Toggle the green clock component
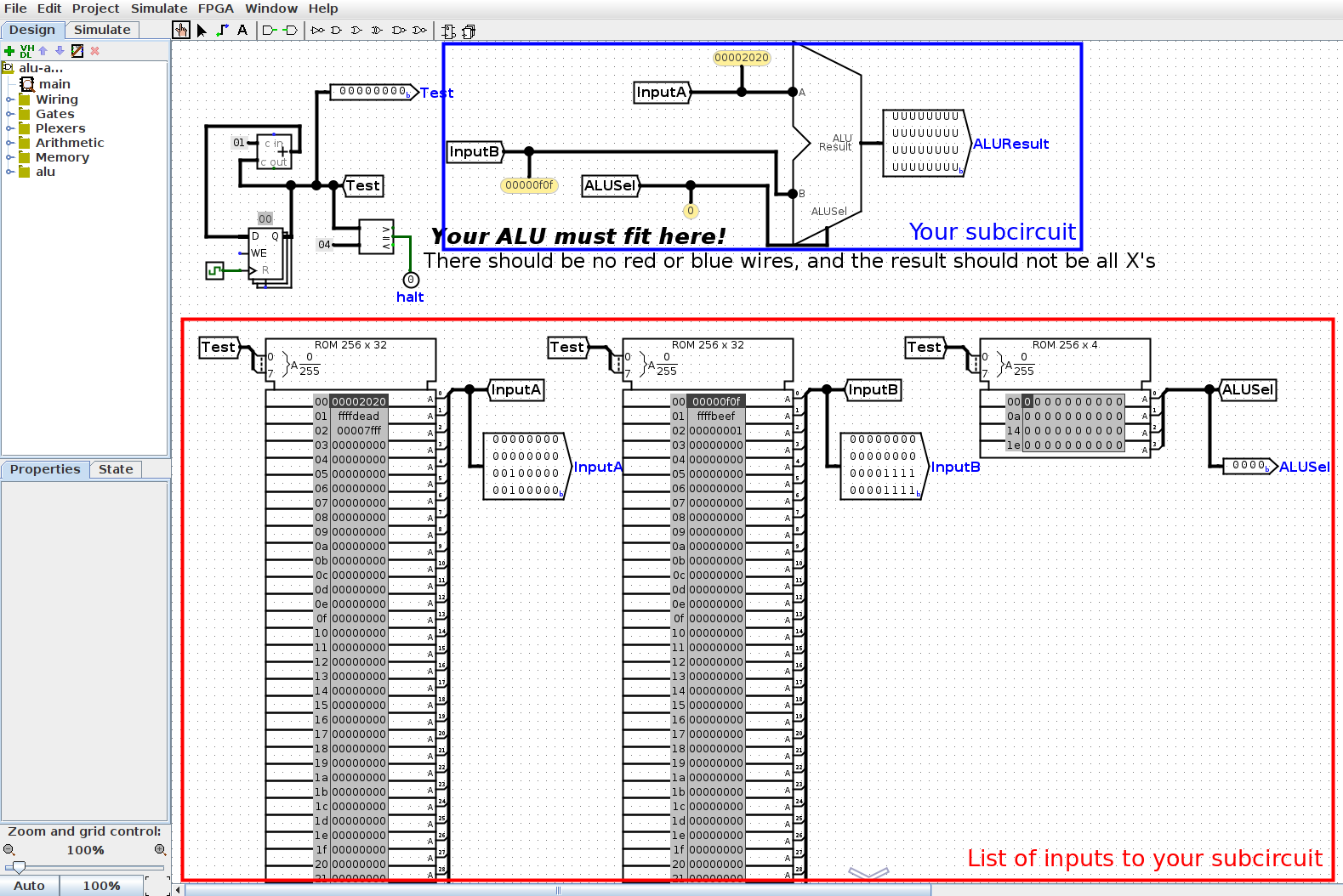1343x896 pixels. click(214, 270)
